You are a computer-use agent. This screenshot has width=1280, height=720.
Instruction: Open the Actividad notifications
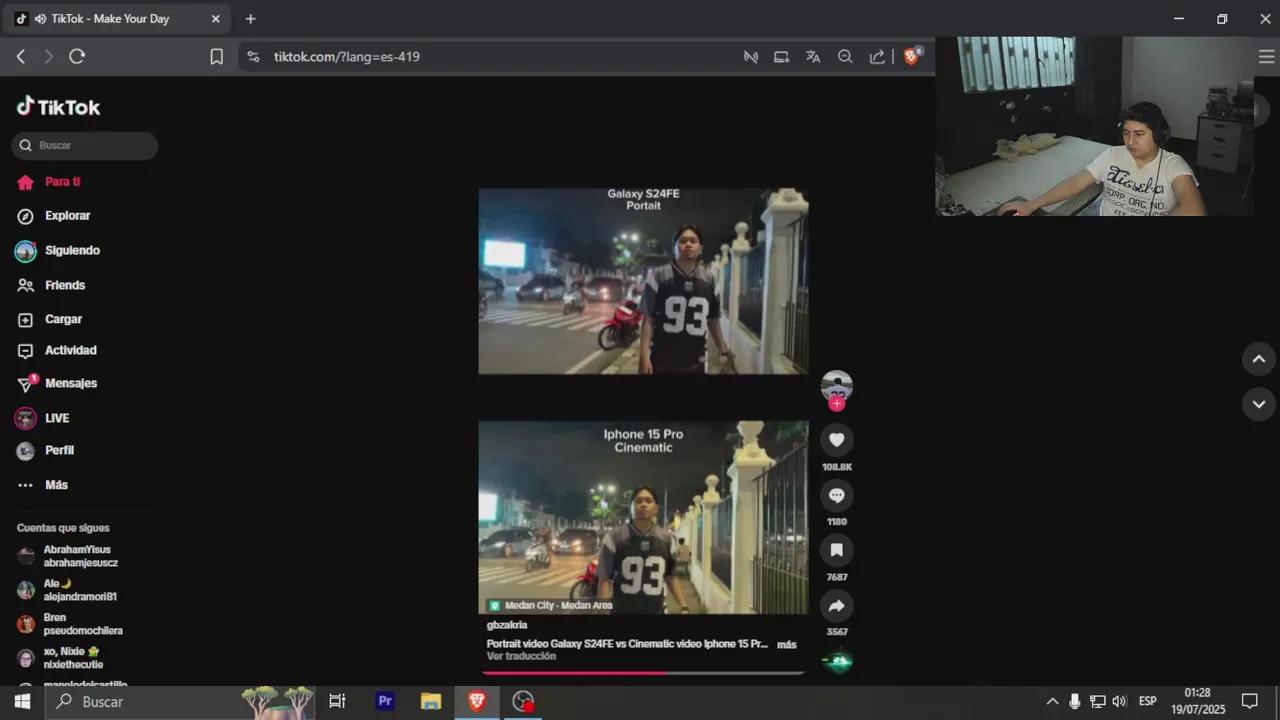[70, 351]
